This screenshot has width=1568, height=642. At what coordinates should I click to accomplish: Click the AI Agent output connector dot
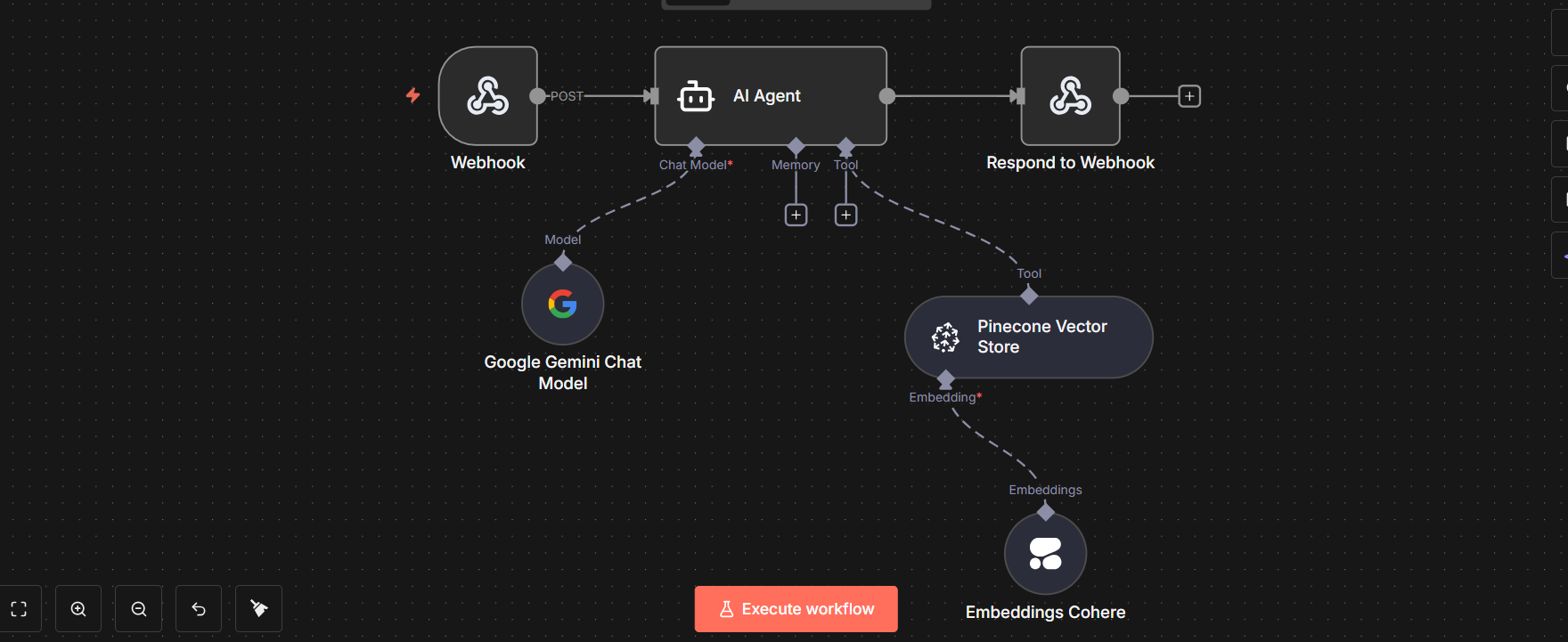point(886,96)
